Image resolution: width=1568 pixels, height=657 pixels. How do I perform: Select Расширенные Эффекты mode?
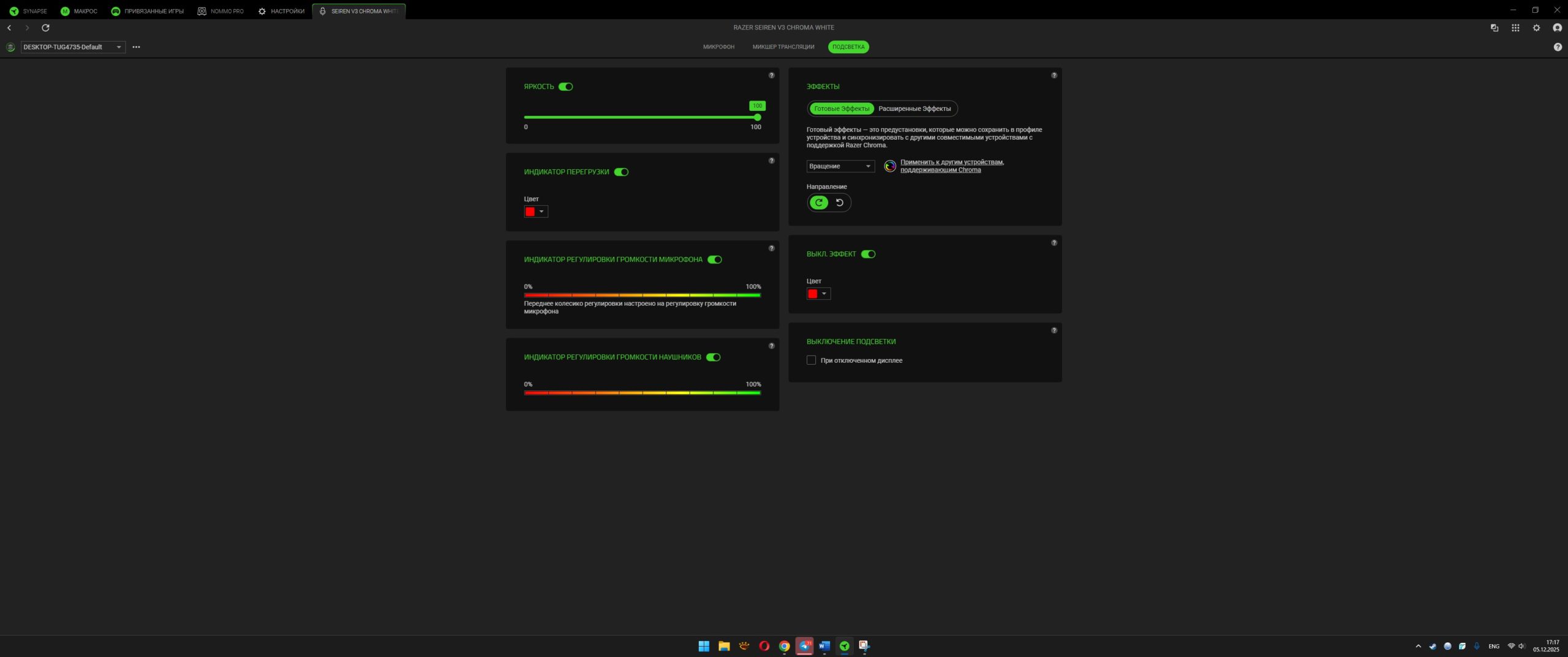[914, 108]
